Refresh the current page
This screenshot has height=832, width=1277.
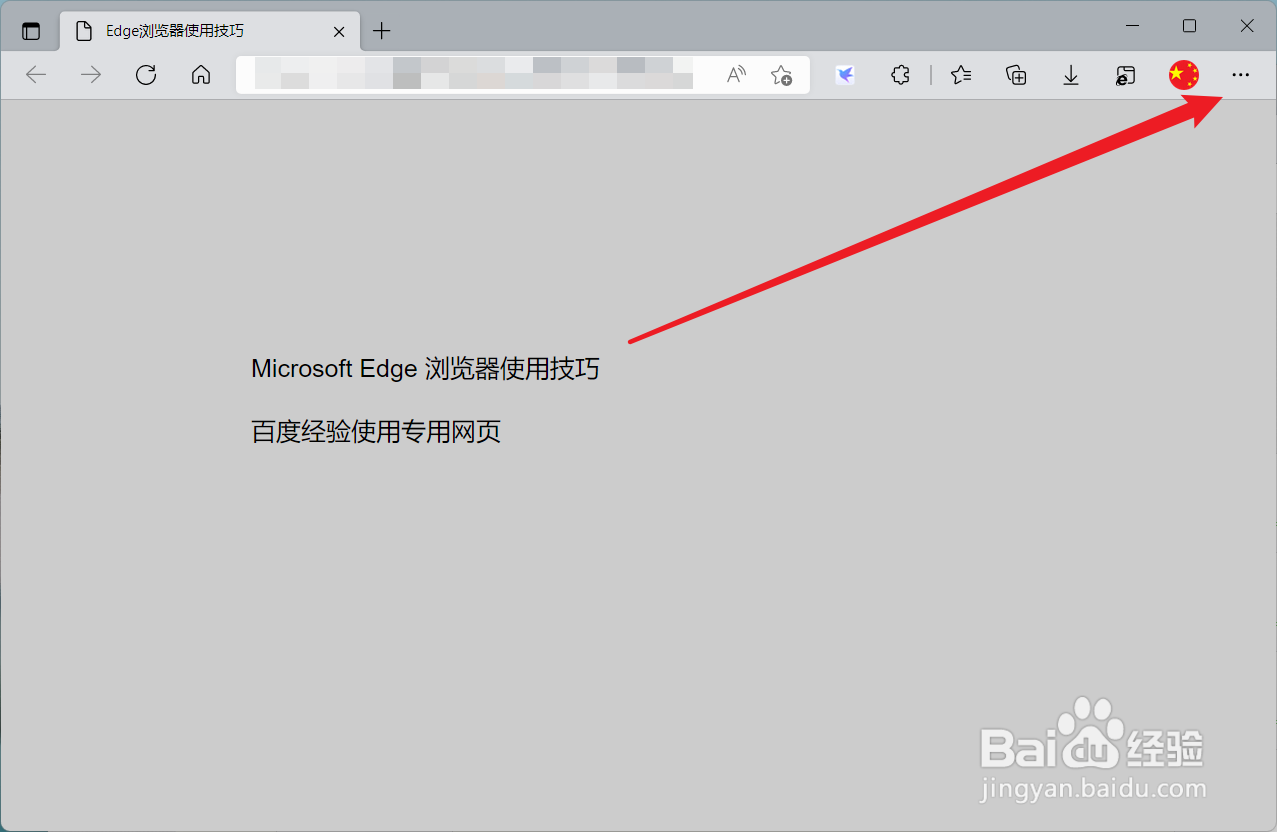point(146,75)
